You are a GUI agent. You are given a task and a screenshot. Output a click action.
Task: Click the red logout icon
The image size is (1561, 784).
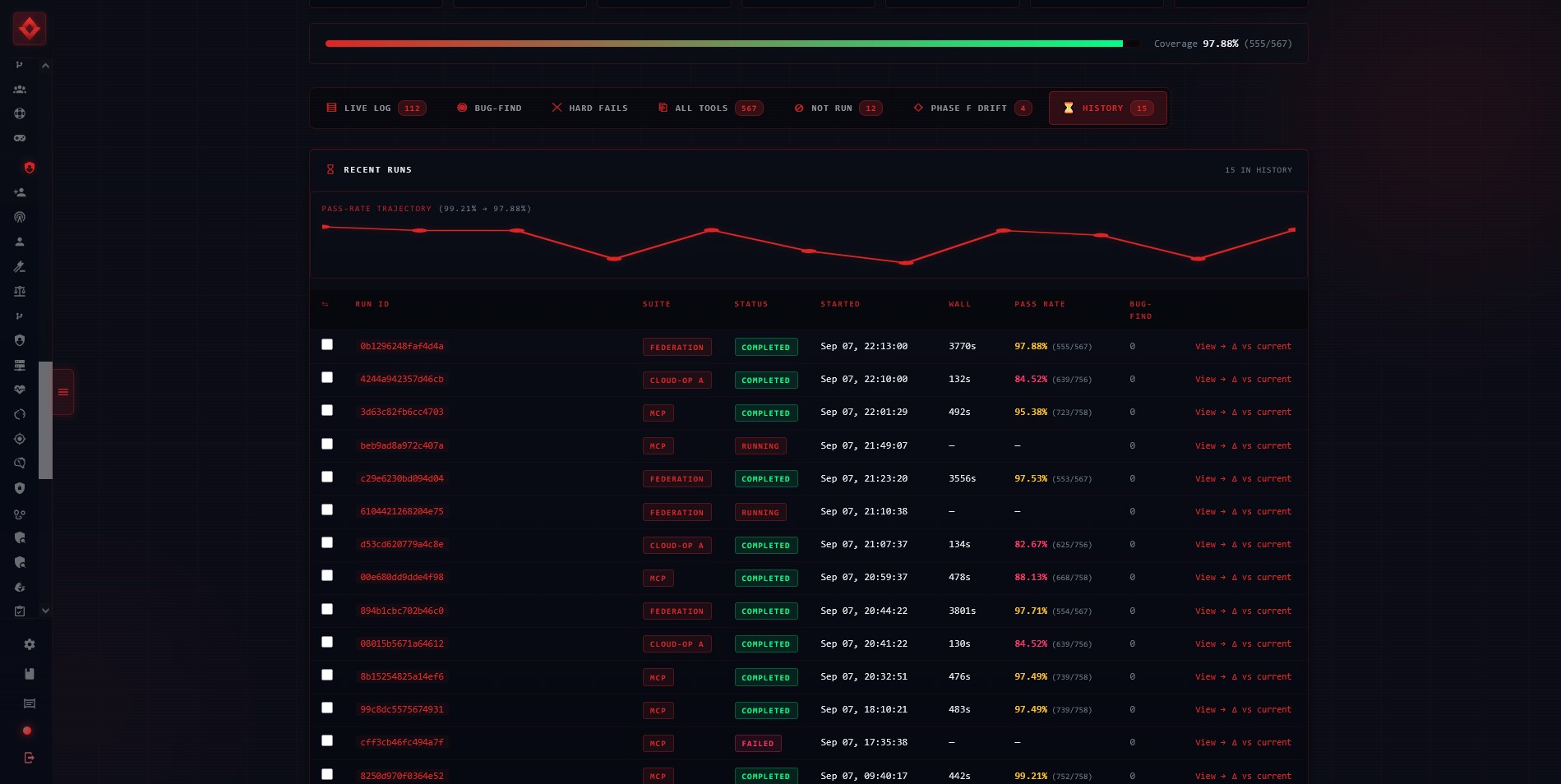pos(30,758)
